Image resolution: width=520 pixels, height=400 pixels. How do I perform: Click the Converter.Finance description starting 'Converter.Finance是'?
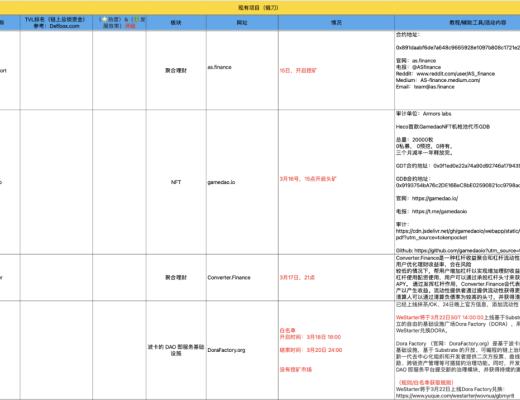tap(458, 258)
